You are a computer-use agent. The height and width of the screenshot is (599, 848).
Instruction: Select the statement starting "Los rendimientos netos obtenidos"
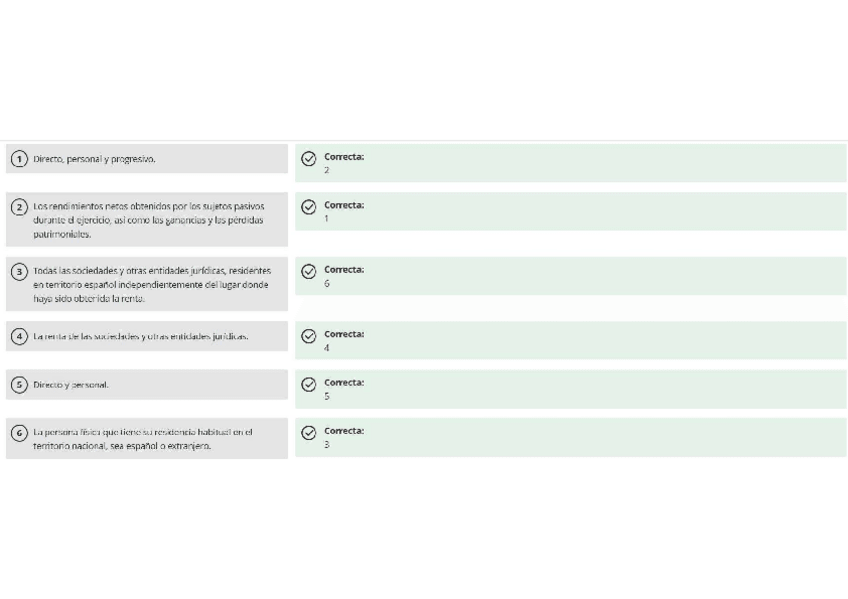click(148, 220)
